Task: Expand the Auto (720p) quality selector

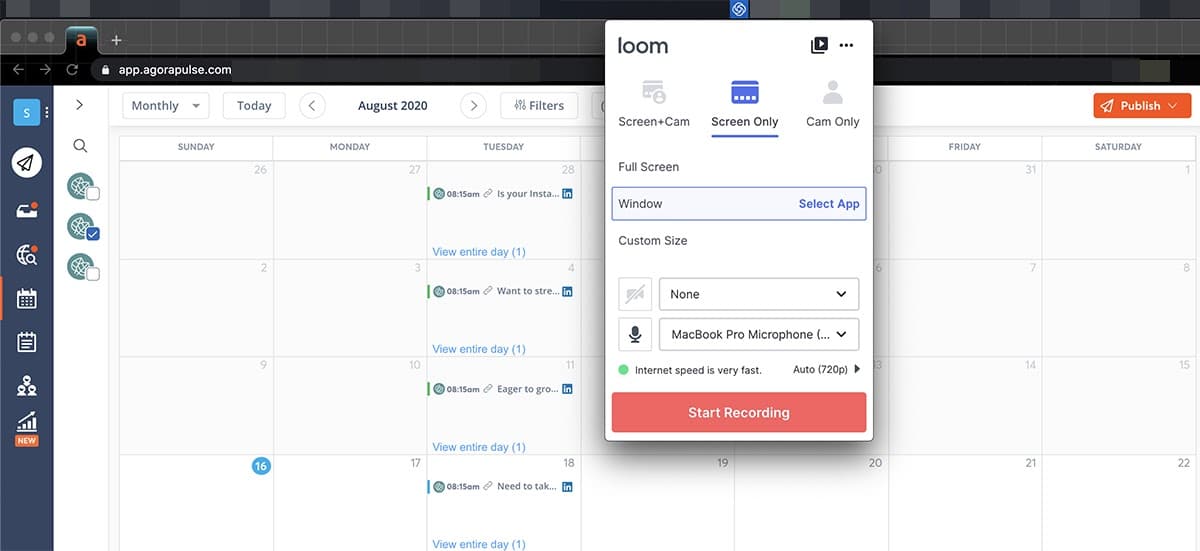Action: click(x=827, y=369)
